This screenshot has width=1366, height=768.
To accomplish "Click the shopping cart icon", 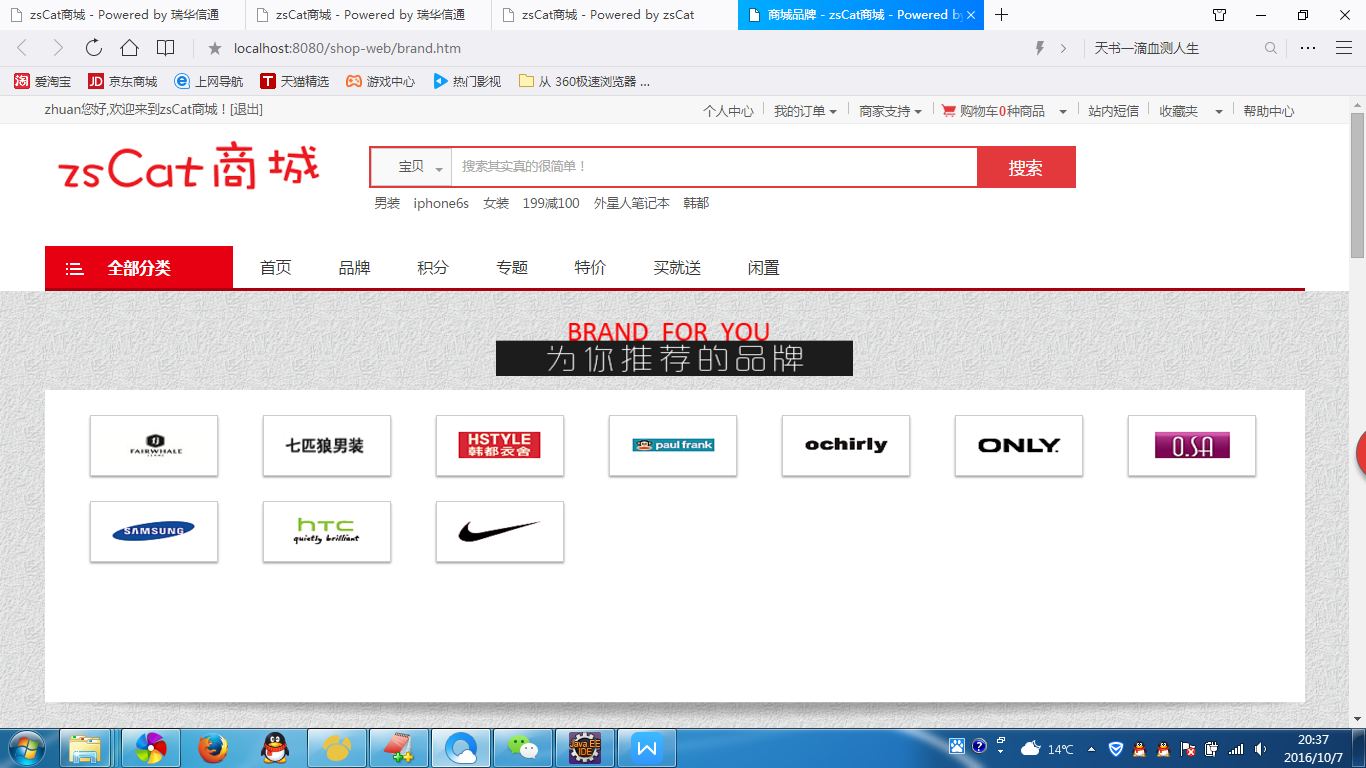I will pyautogui.click(x=948, y=111).
